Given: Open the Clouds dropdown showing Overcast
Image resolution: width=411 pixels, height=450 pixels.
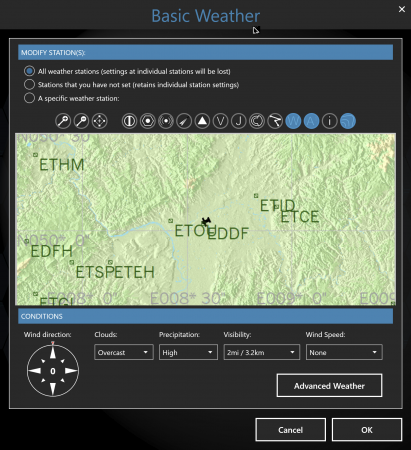Looking at the screenshot, I should [x=124, y=352].
